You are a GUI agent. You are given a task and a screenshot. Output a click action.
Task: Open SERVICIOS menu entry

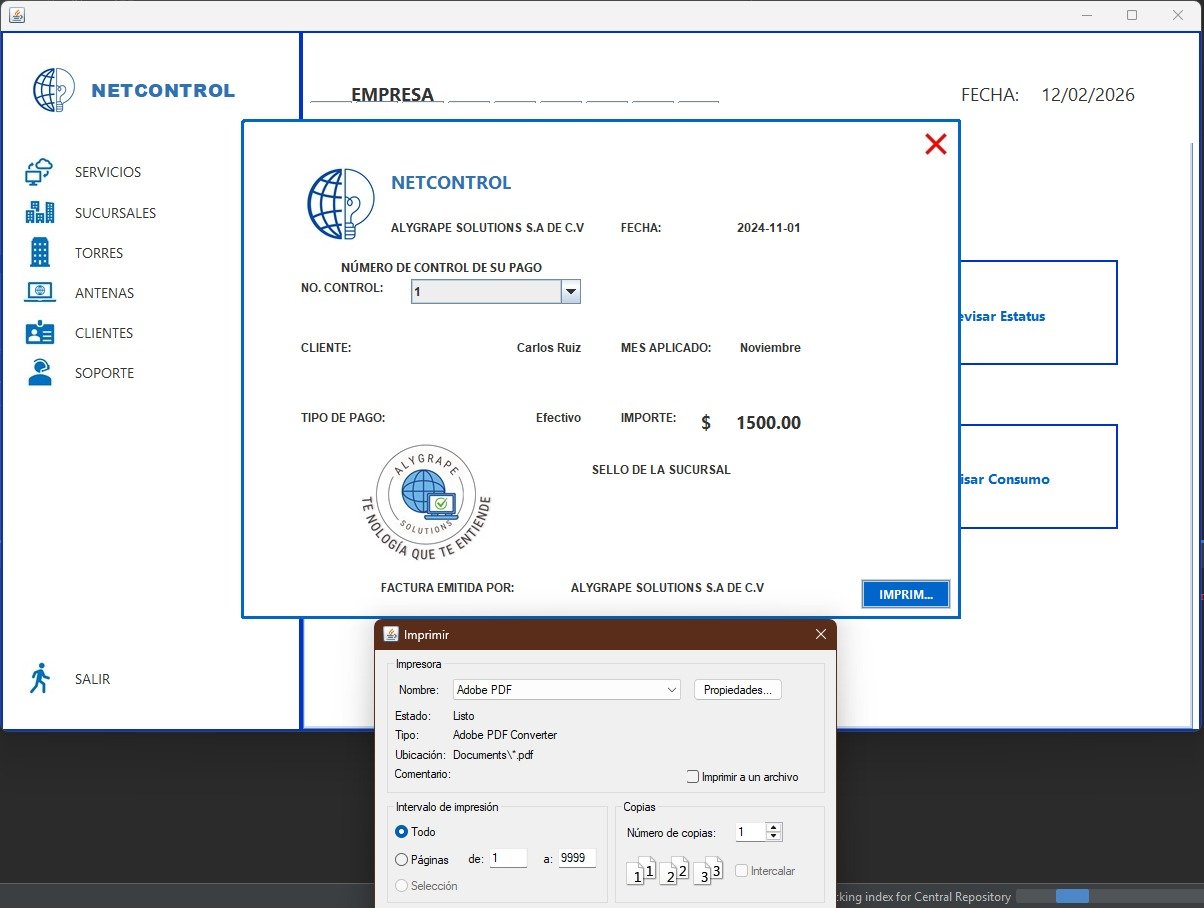108,172
